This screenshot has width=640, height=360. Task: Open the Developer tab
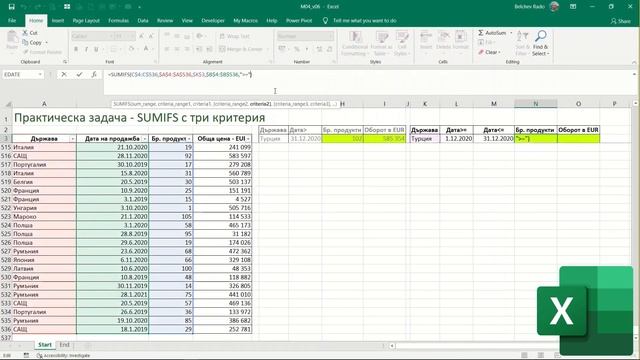213,20
